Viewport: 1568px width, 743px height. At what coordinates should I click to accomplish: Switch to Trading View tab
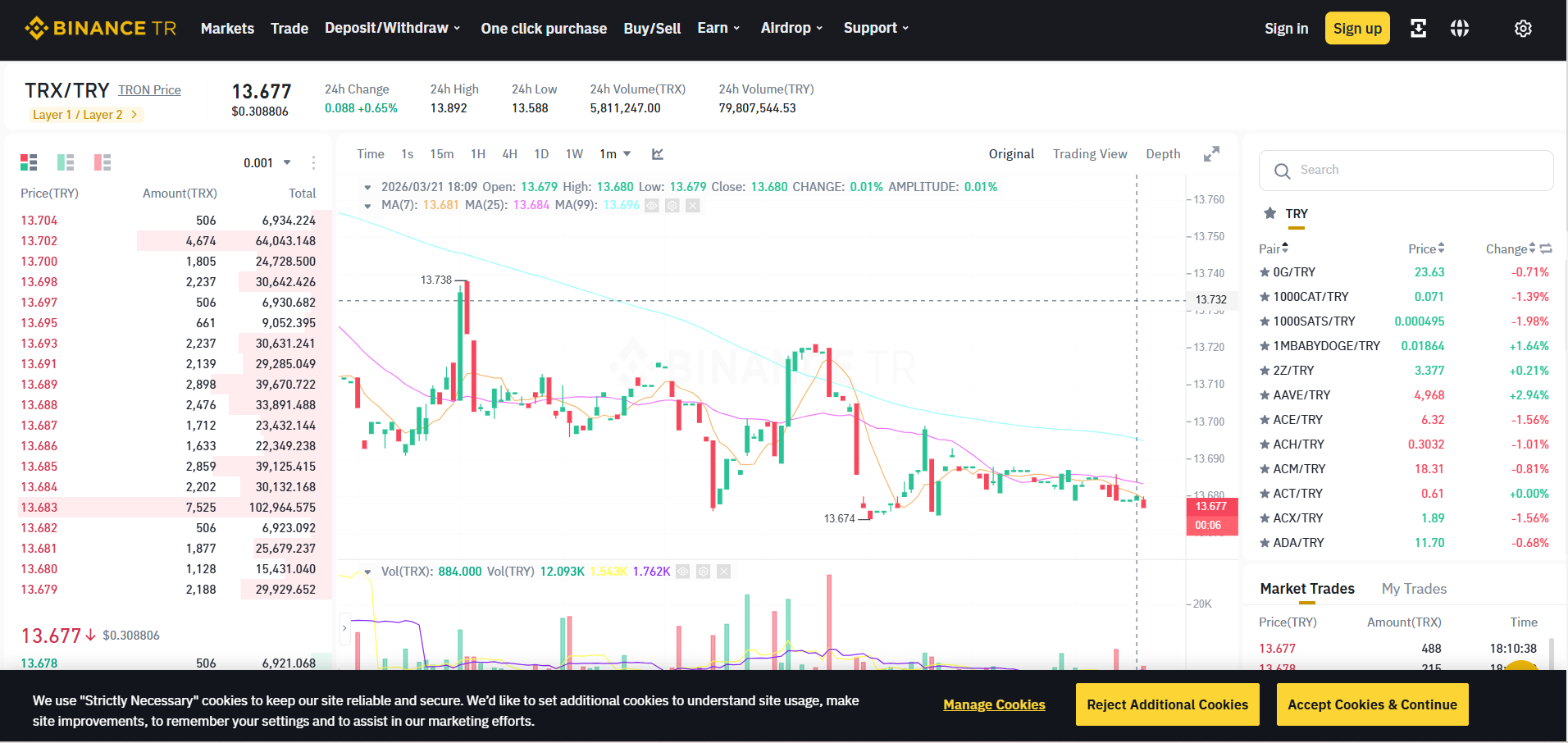tap(1090, 154)
